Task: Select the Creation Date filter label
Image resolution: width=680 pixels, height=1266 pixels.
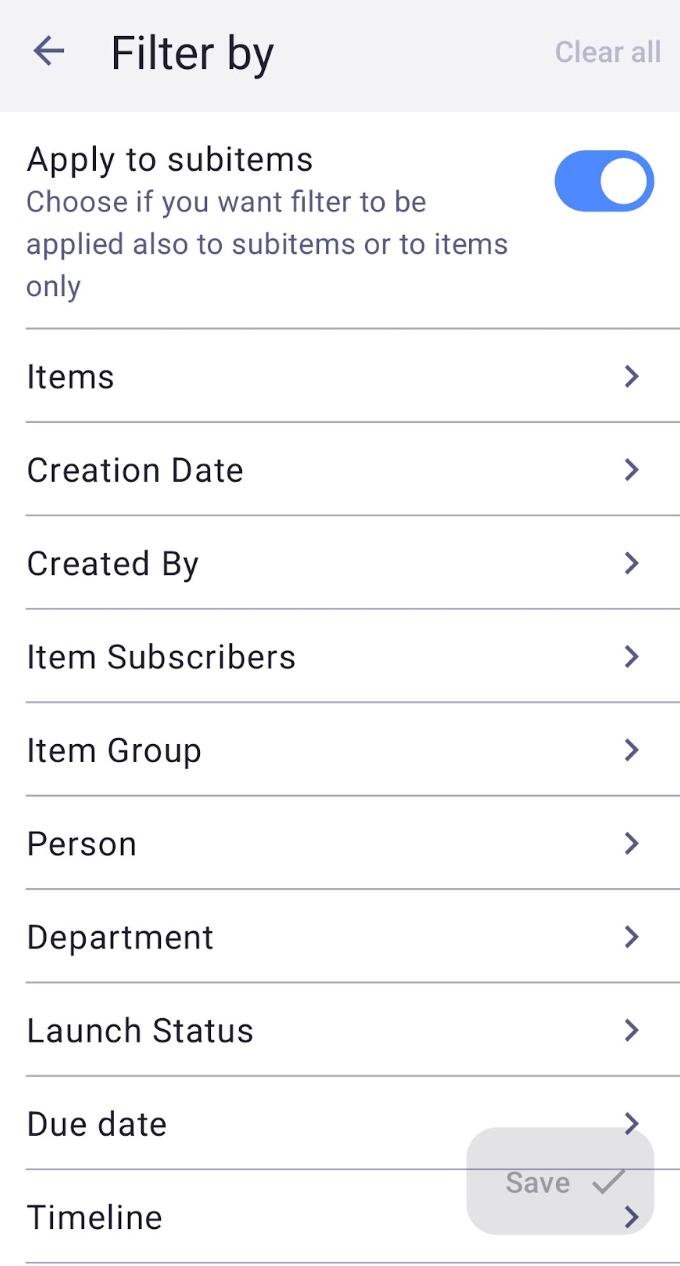Action: 135,470
